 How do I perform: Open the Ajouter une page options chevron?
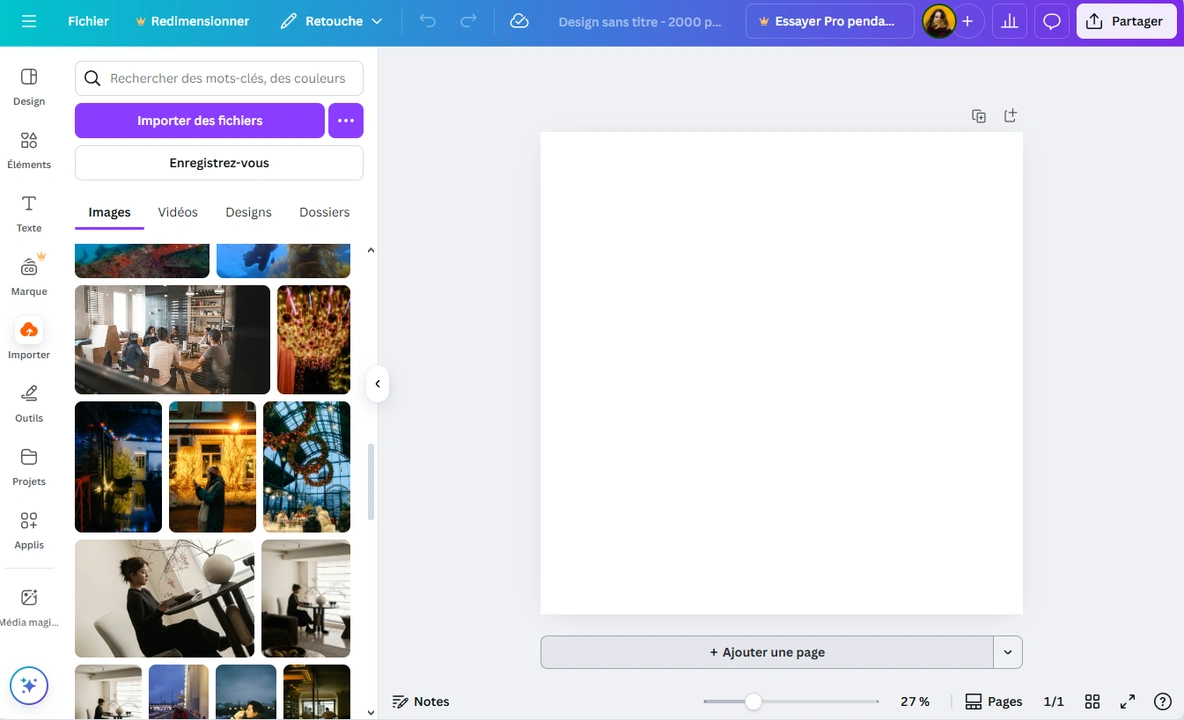(x=1007, y=652)
